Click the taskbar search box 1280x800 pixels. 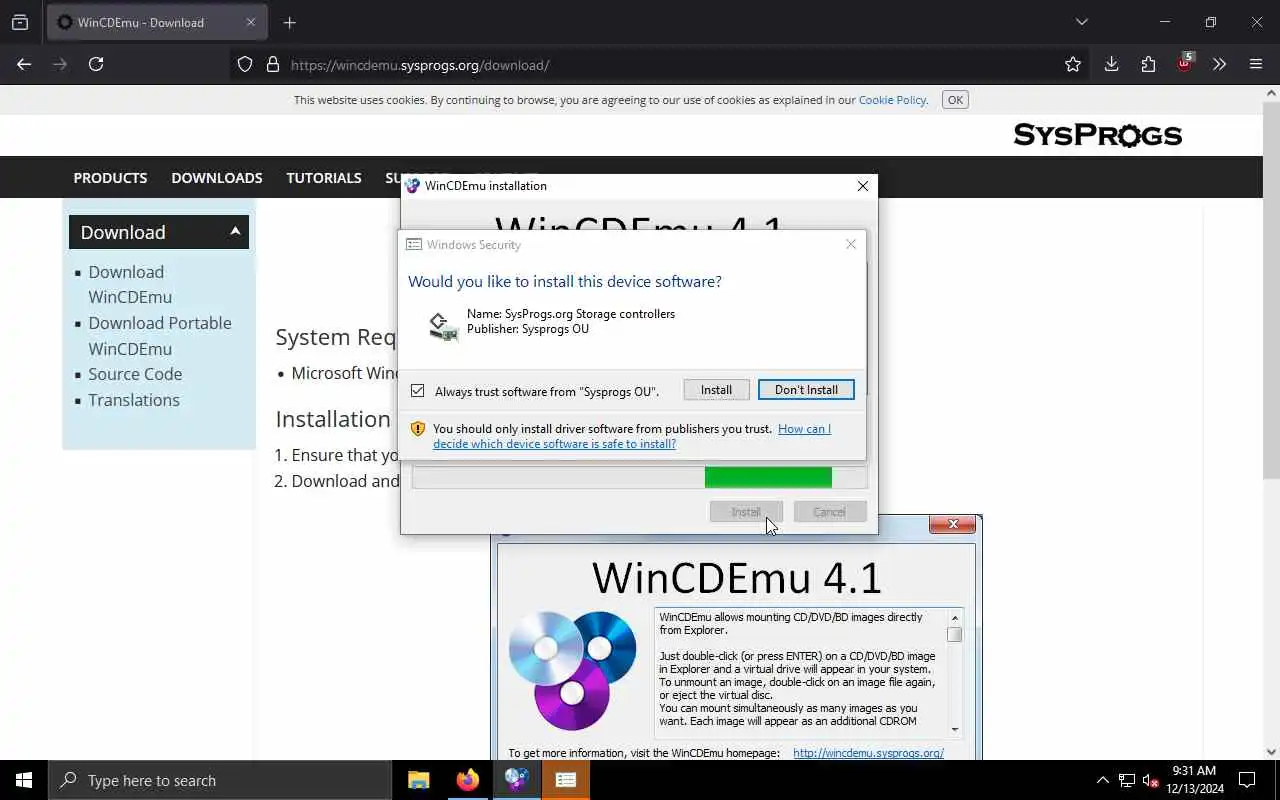(x=220, y=780)
